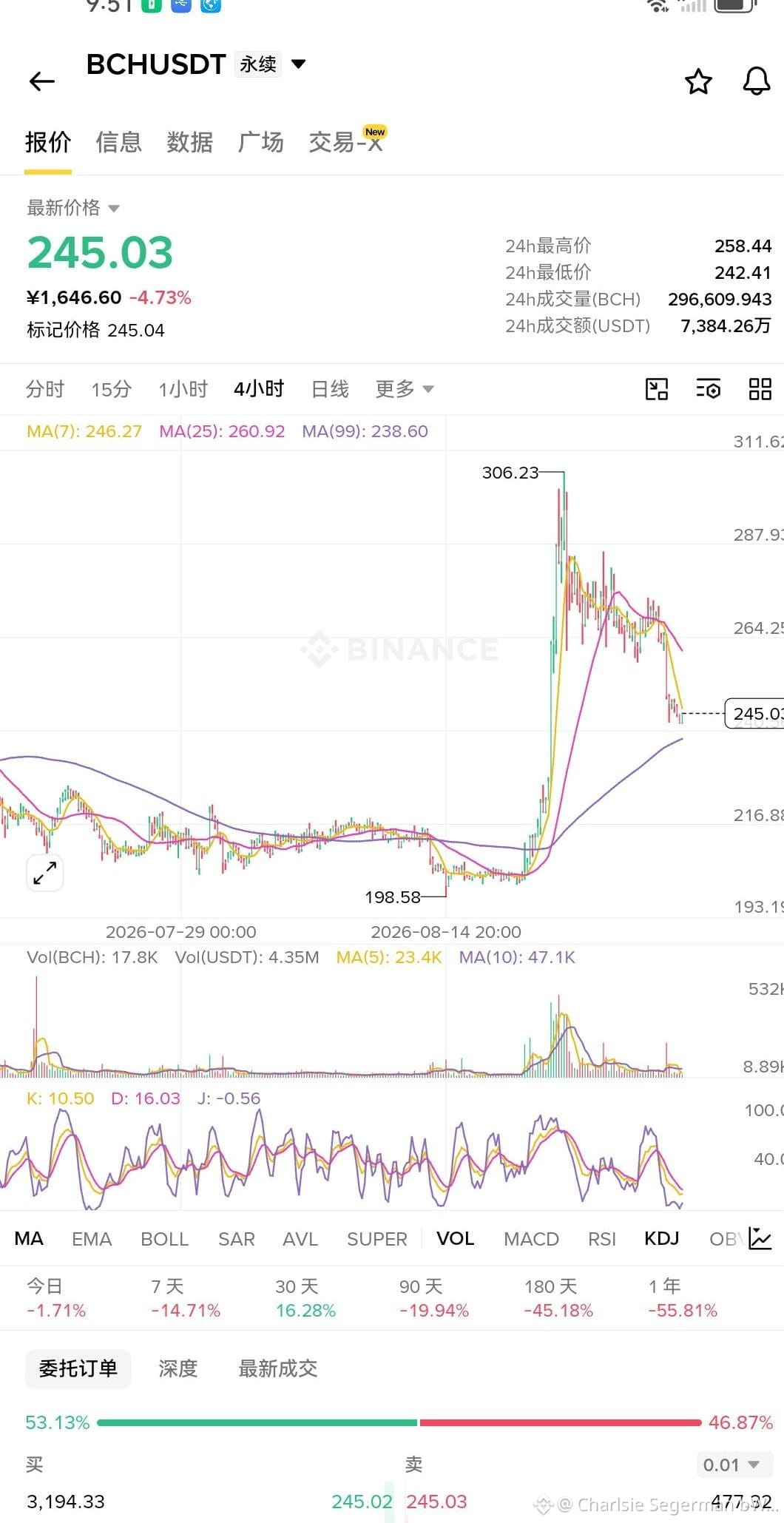Screen dimensions: 784x1523
Task: Click the 24h成交量 value 296,609.943
Action: click(x=720, y=299)
